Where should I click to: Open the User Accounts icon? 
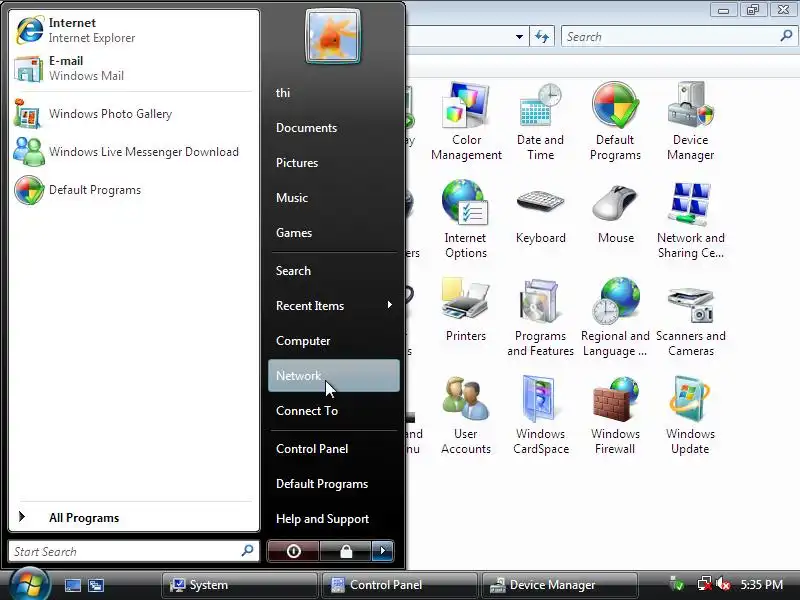tap(465, 415)
